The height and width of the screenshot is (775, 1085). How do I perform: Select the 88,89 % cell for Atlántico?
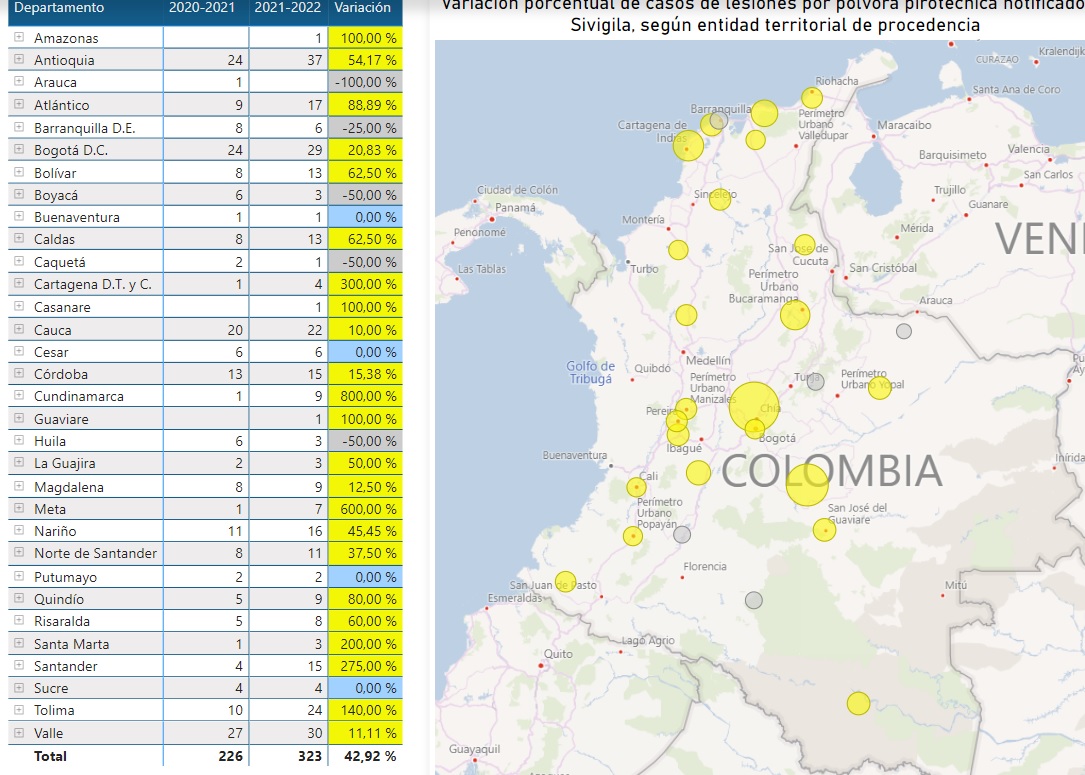(x=365, y=105)
